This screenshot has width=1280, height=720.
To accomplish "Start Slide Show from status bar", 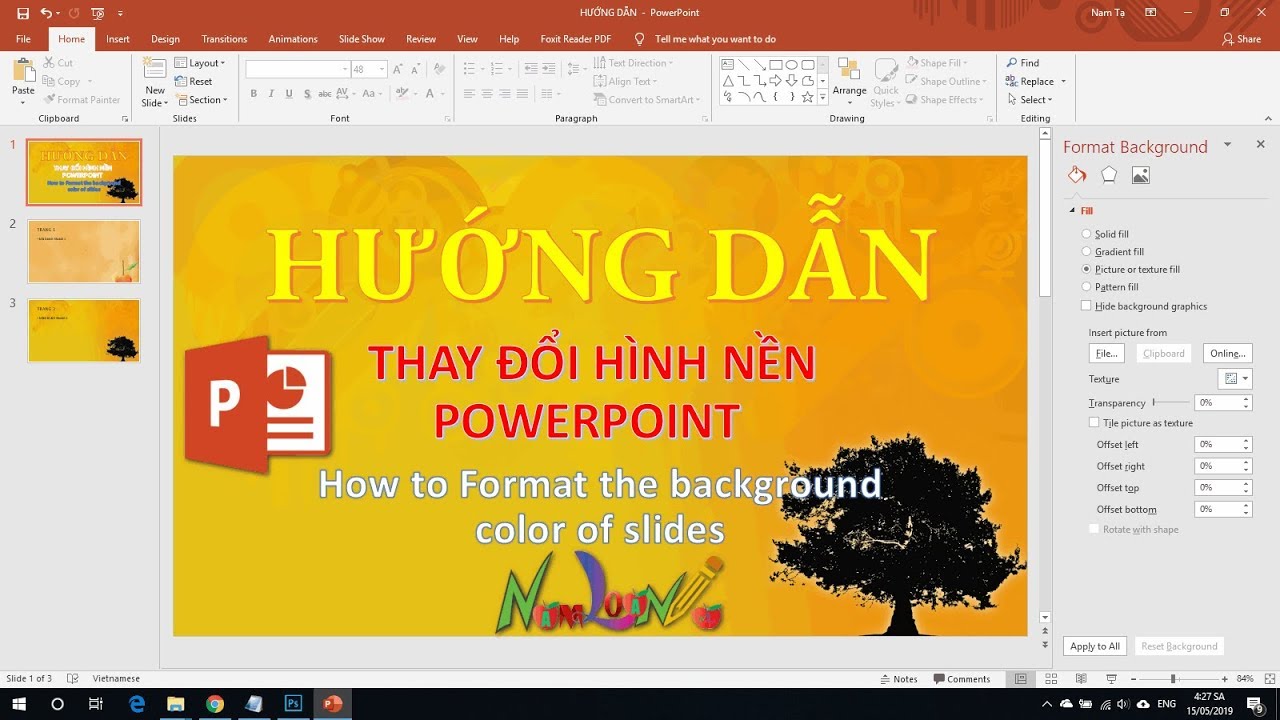I will (x=1112, y=679).
